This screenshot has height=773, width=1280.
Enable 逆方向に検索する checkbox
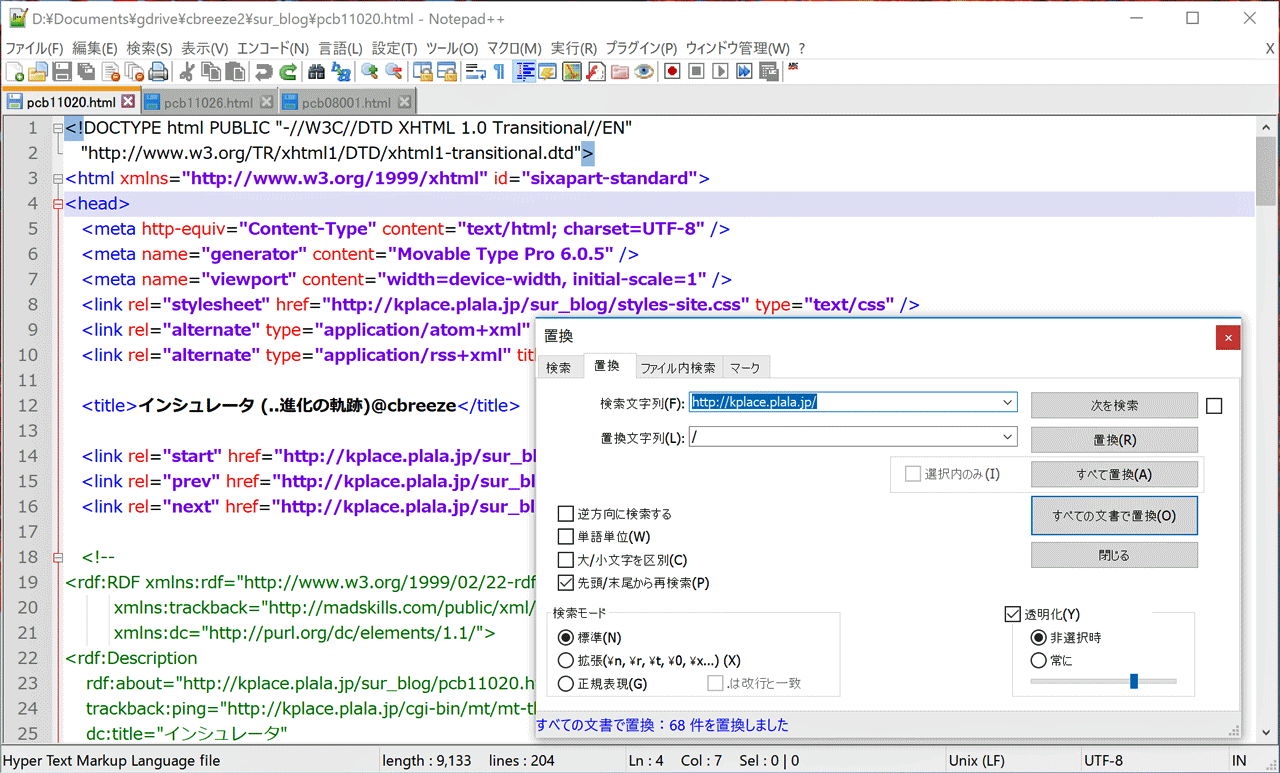point(566,514)
